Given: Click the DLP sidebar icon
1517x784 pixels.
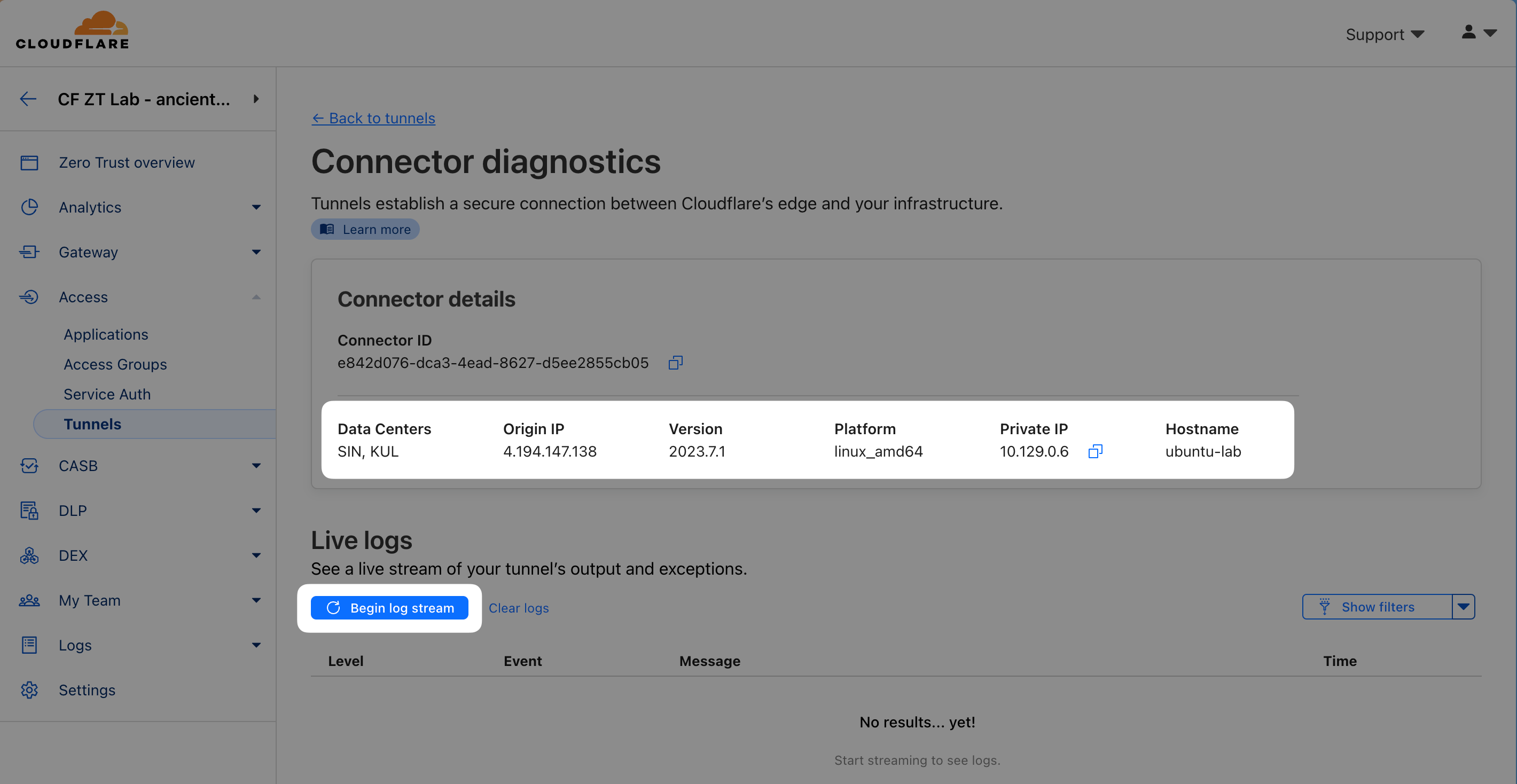Looking at the screenshot, I should [x=29, y=511].
